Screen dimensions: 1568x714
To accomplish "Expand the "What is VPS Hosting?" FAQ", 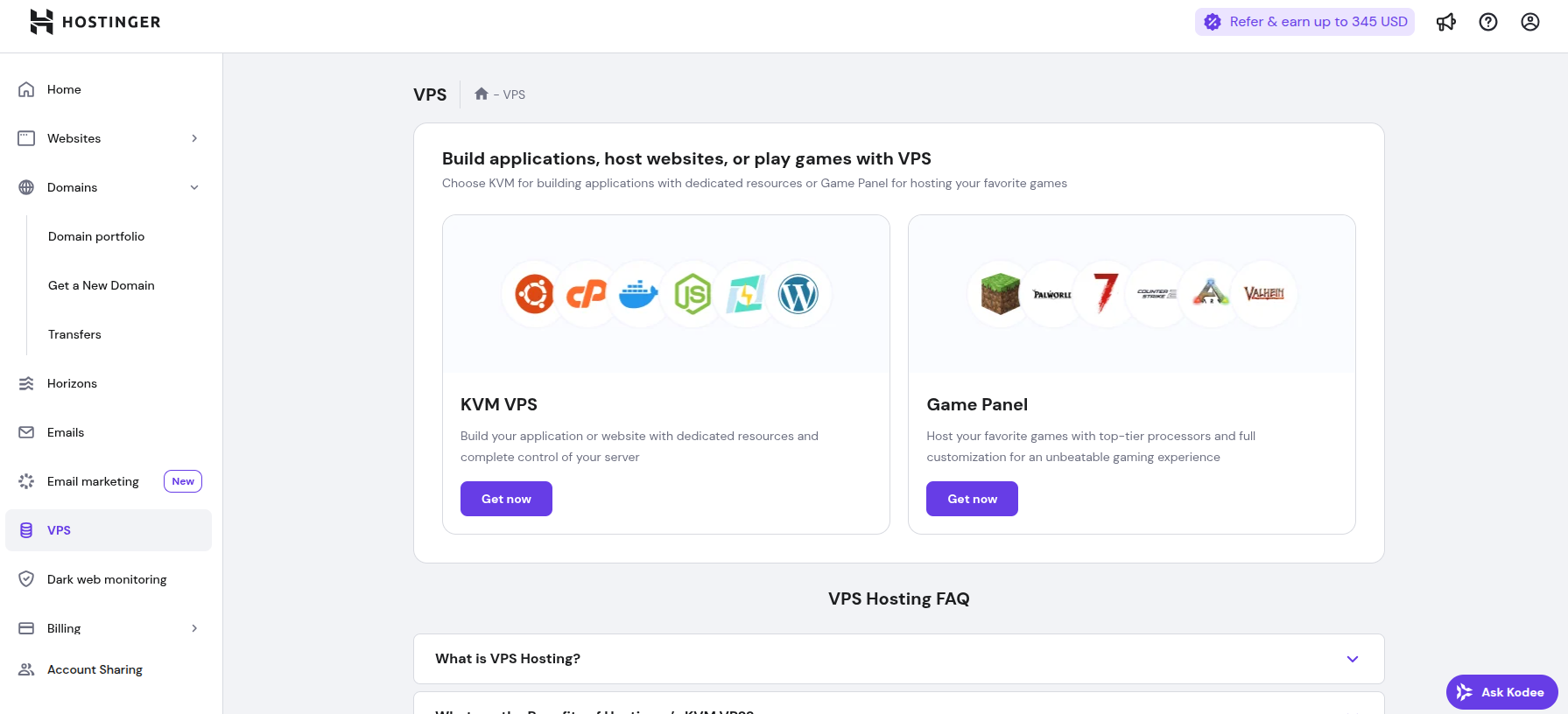I will coord(898,659).
